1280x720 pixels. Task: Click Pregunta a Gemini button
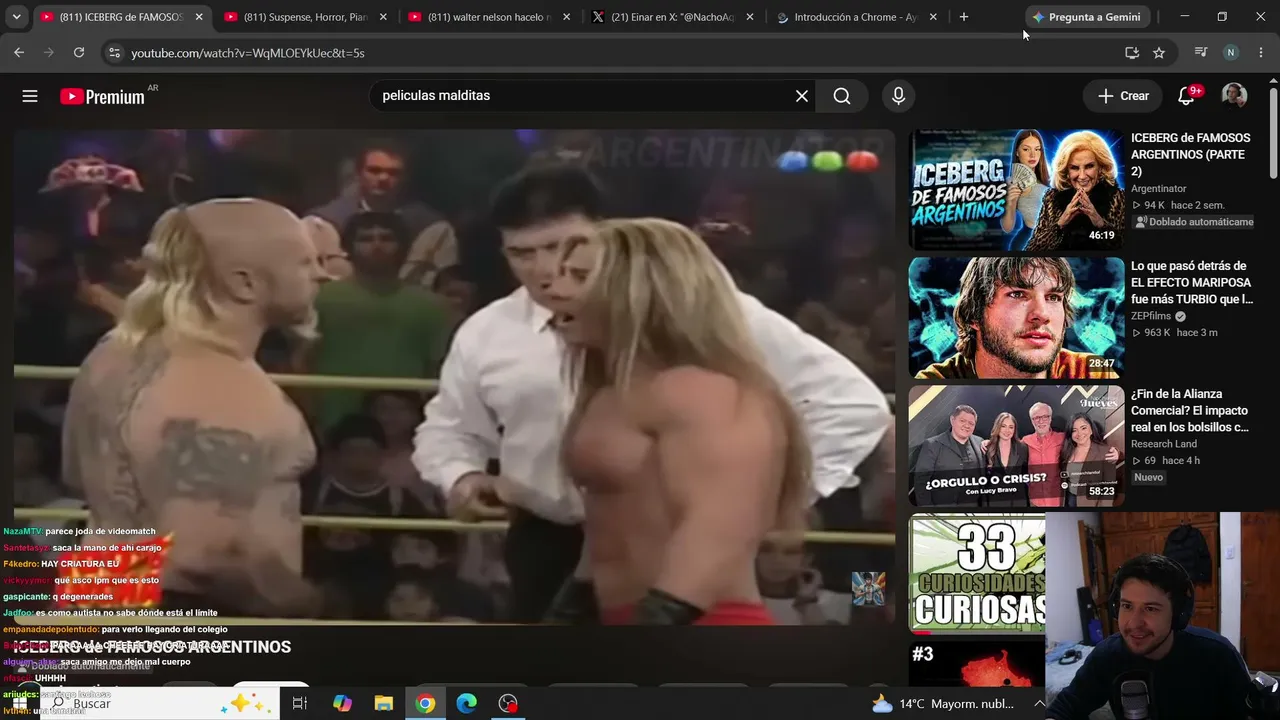pyautogui.click(x=1086, y=17)
